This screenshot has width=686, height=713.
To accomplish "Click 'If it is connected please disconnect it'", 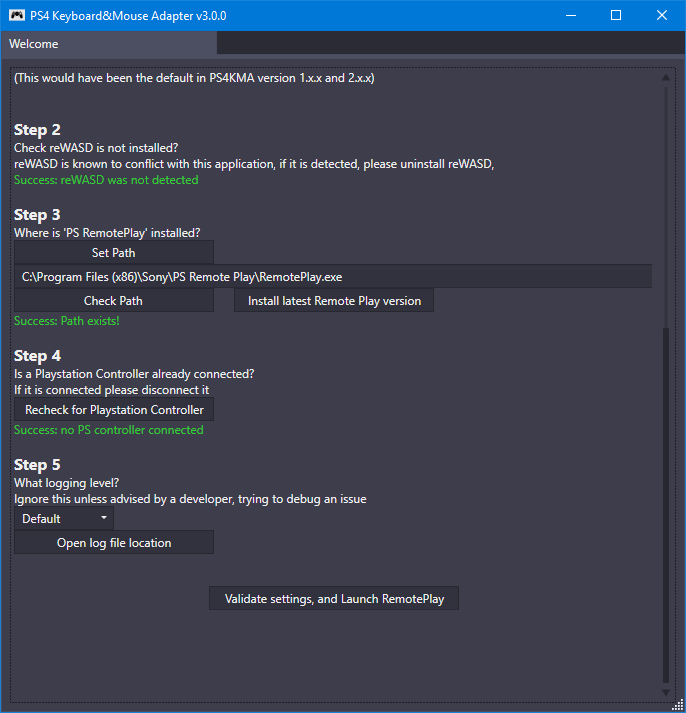I will point(111,390).
